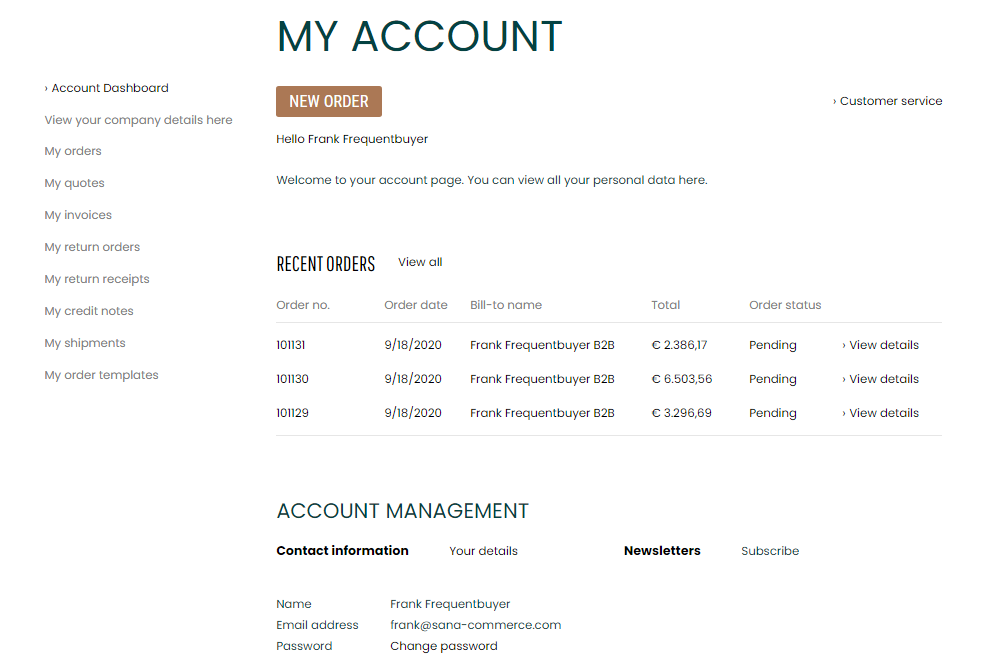Image resolution: width=988 pixels, height=665 pixels.
Task: Open My order templates
Action: (x=101, y=375)
